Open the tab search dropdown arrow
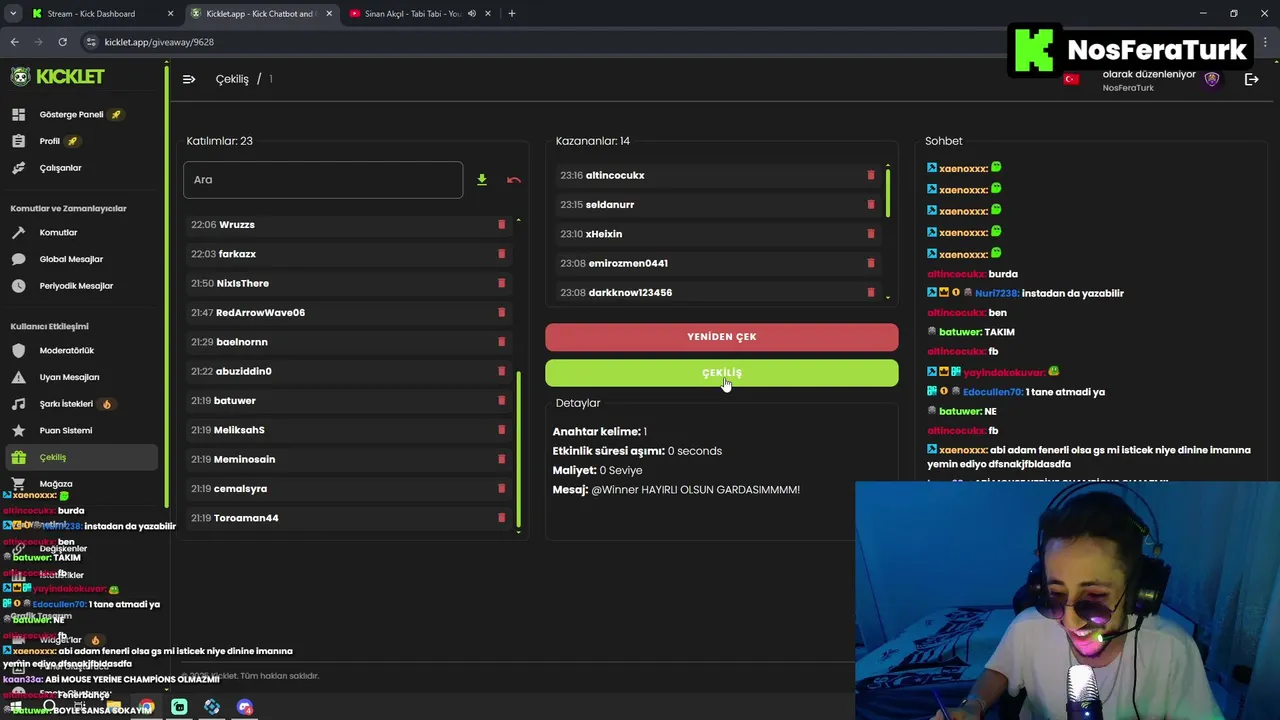The image size is (1280, 720). click(13, 14)
